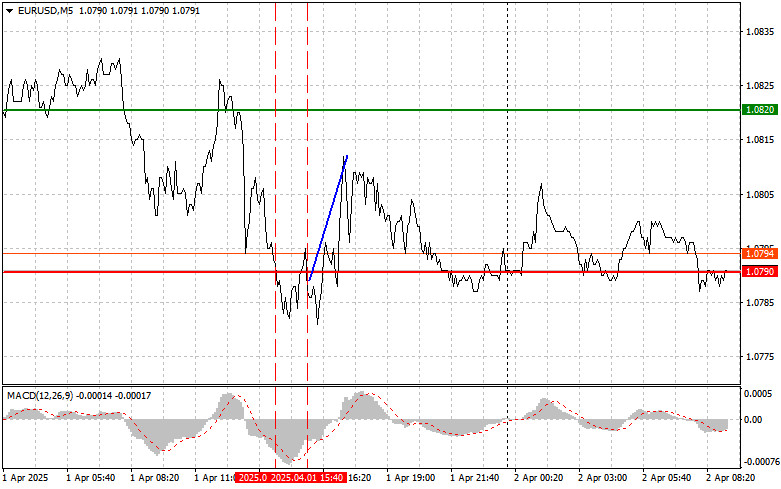Click the 2 Apr 05:40 time label
Viewport: 781px width, 489px height.
(x=666, y=478)
